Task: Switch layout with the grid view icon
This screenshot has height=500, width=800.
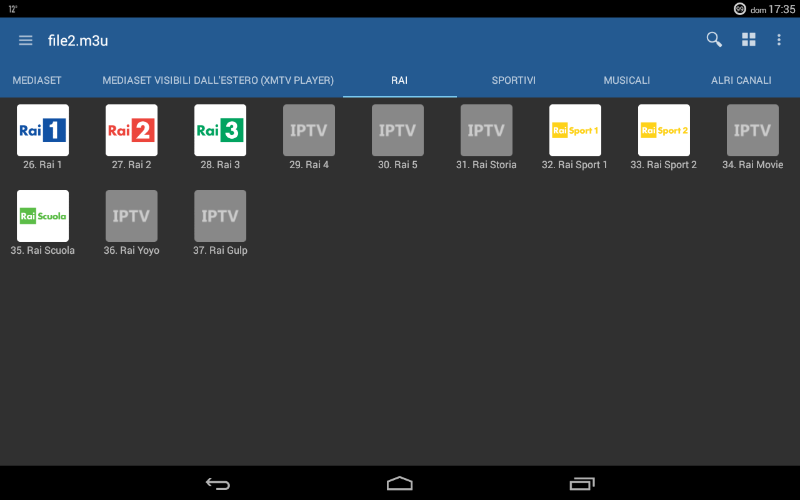Action: 748,40
